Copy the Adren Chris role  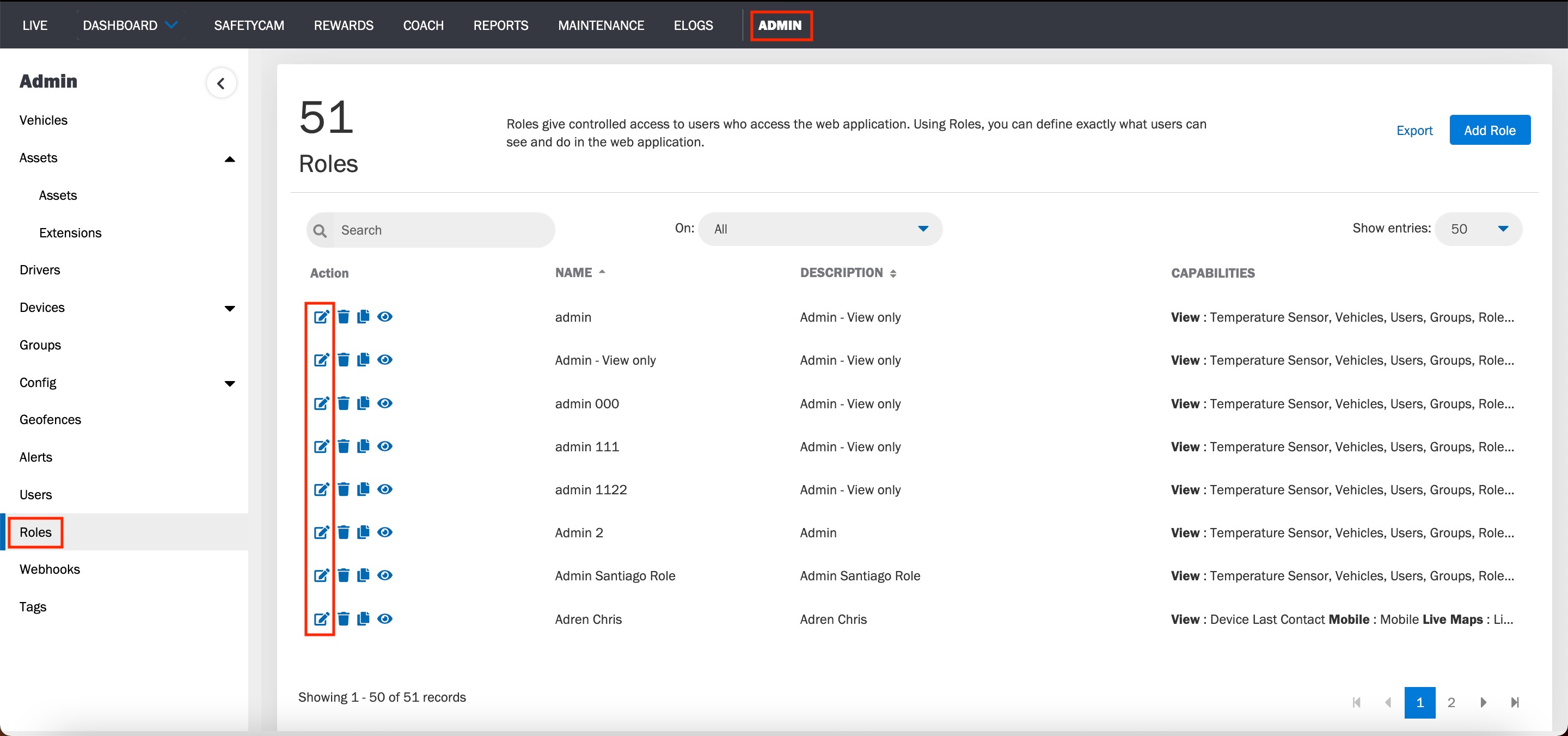coord(363,618)
